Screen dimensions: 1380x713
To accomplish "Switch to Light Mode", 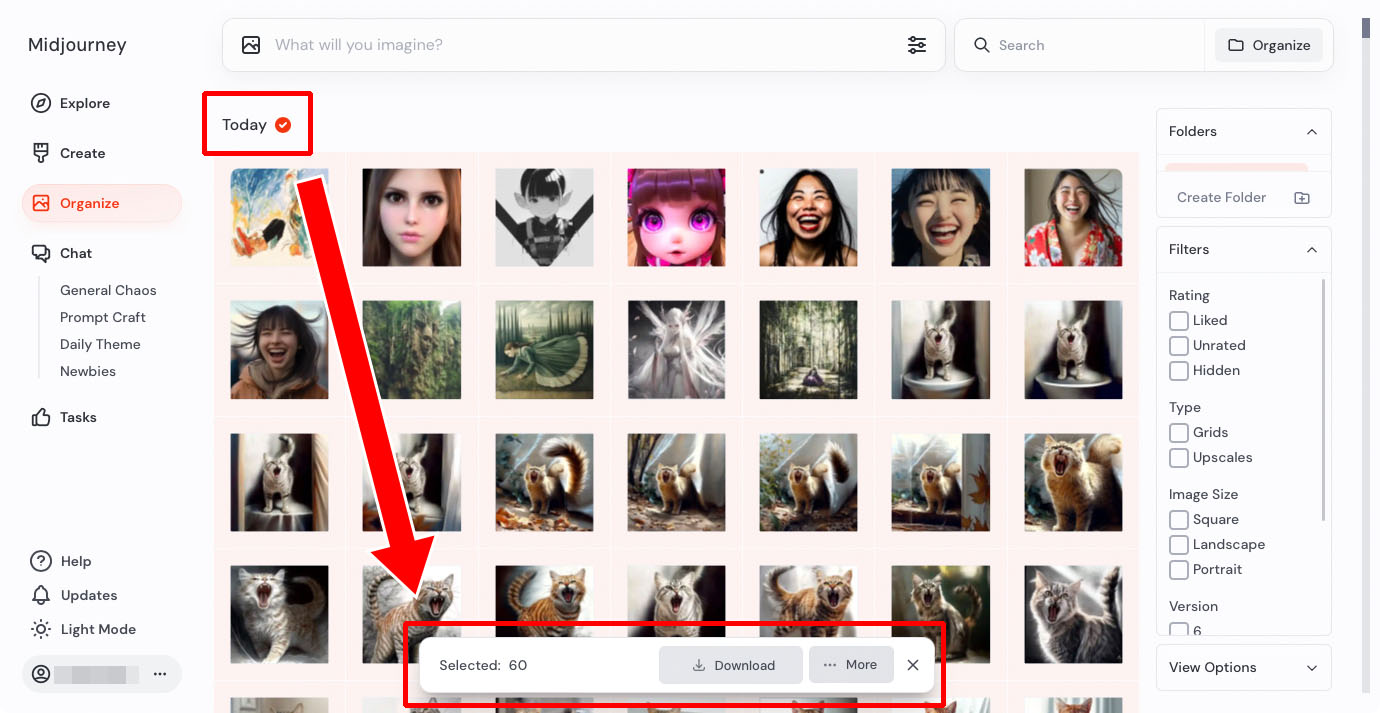I will (98, 629).
